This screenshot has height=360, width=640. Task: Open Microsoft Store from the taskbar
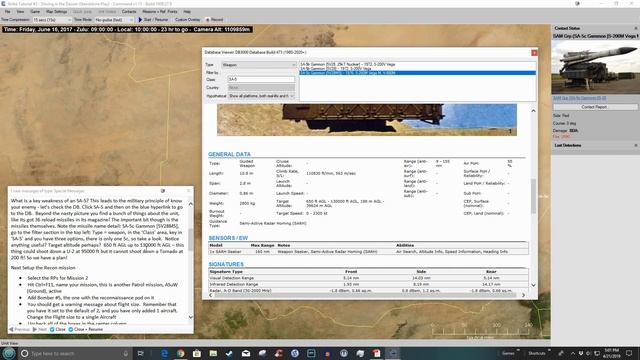click(x=197, y=353)
